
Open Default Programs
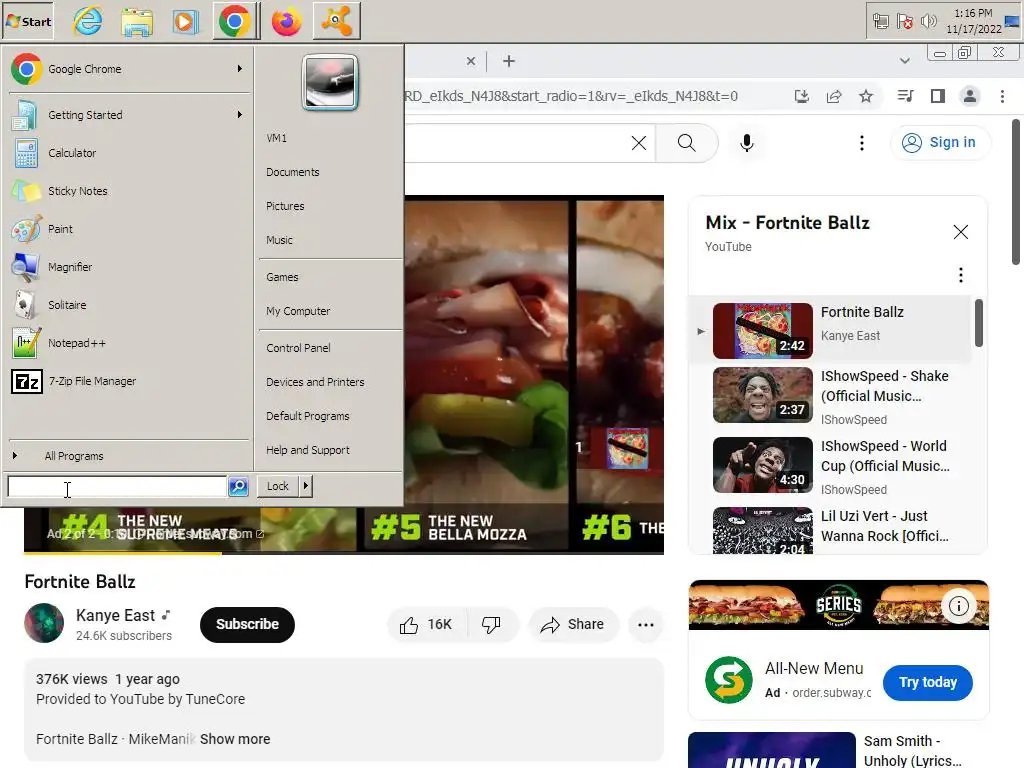(330, 416)
